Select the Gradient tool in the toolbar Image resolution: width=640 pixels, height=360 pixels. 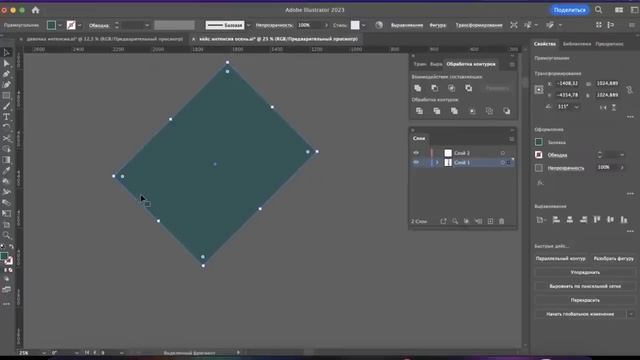[x=6, y=160]
